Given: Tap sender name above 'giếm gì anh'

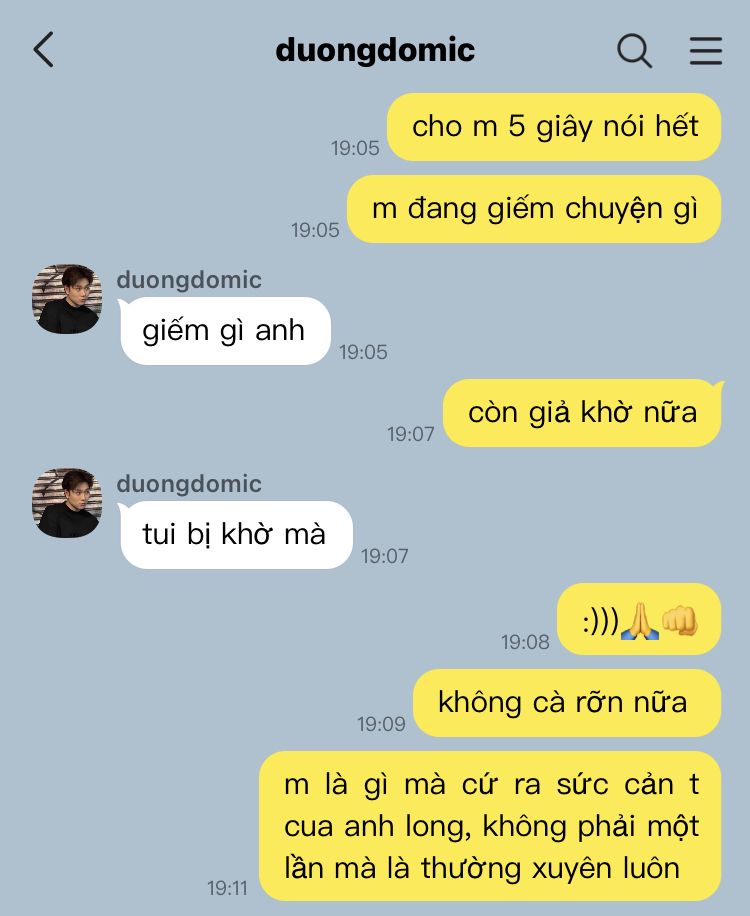Looking at the screenshot, I should click(x=189, y=280).
